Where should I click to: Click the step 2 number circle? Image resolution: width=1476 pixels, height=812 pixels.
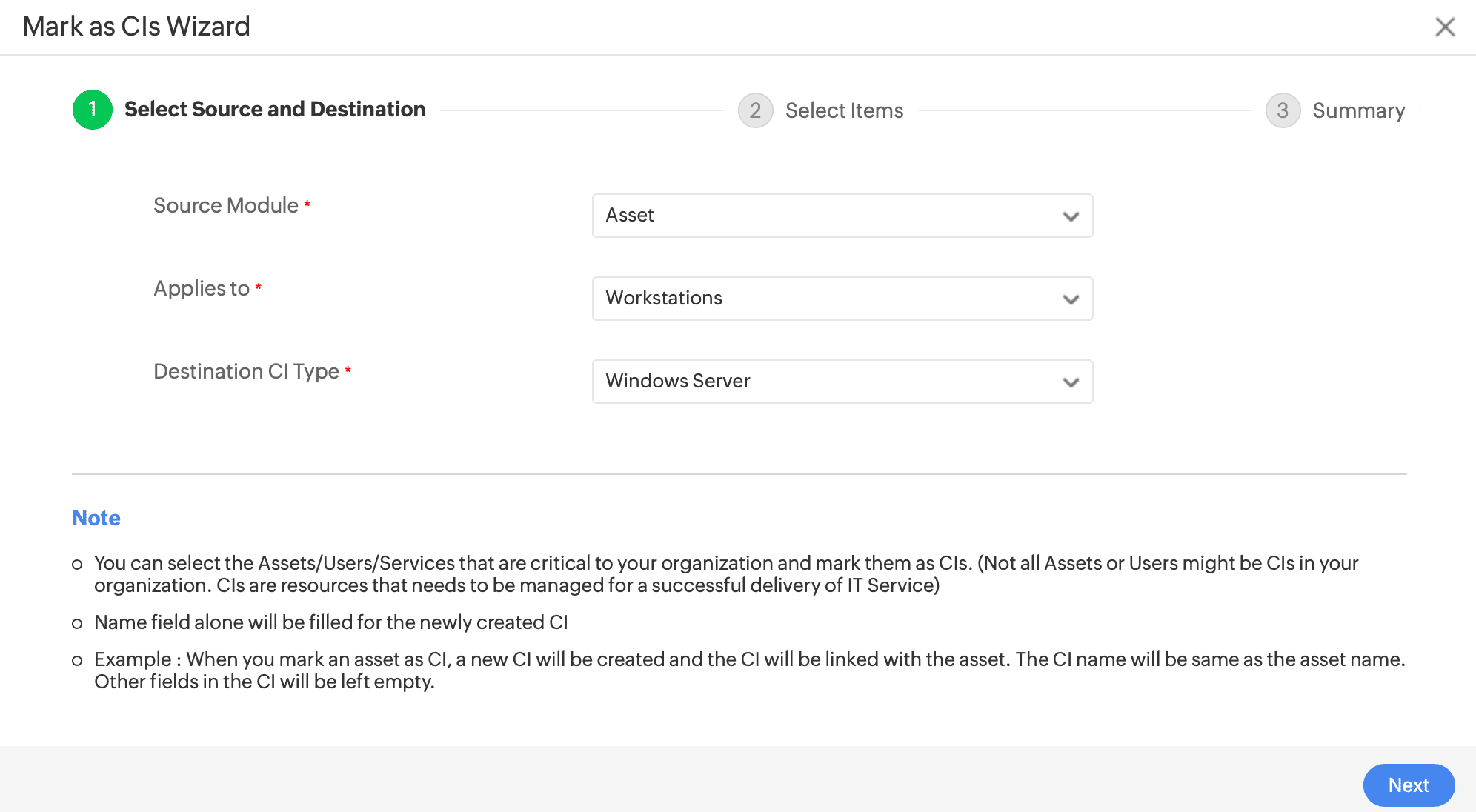(x=755, y=110)
